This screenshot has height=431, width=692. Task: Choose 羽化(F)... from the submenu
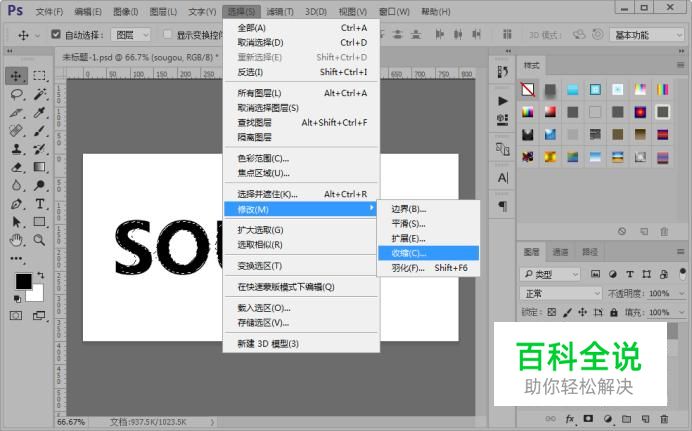428,268
